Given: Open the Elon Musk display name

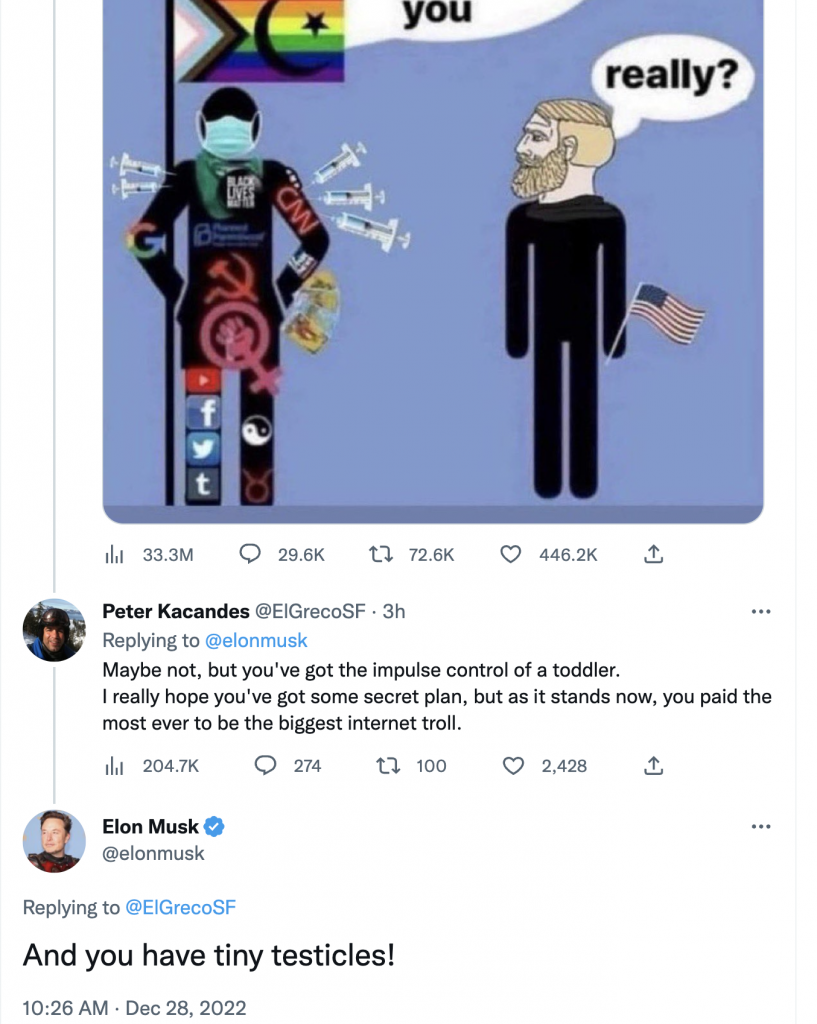Looking at the screenshot, I should tap(150, 827).
